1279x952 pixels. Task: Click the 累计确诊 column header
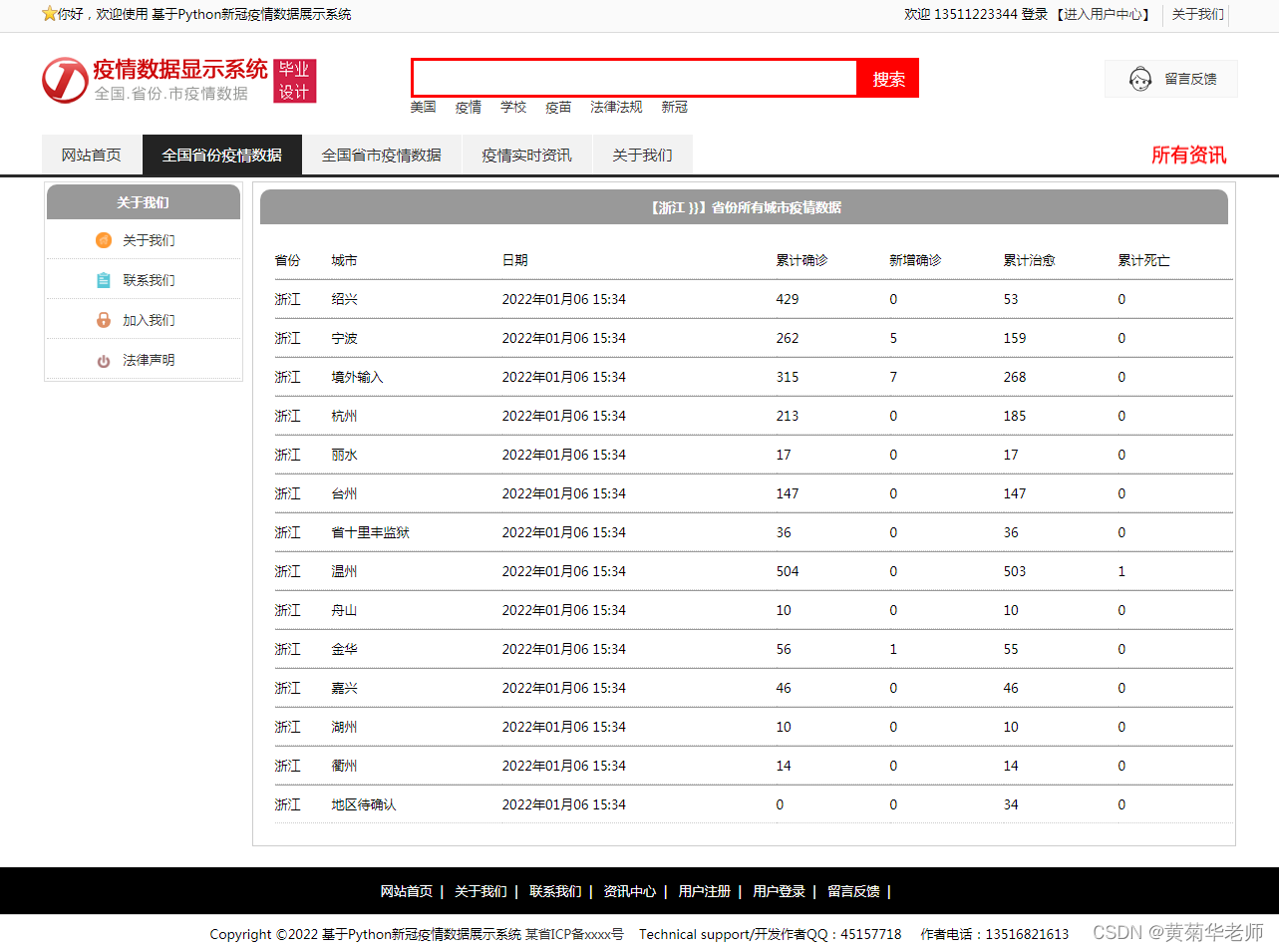coord(802,260)
